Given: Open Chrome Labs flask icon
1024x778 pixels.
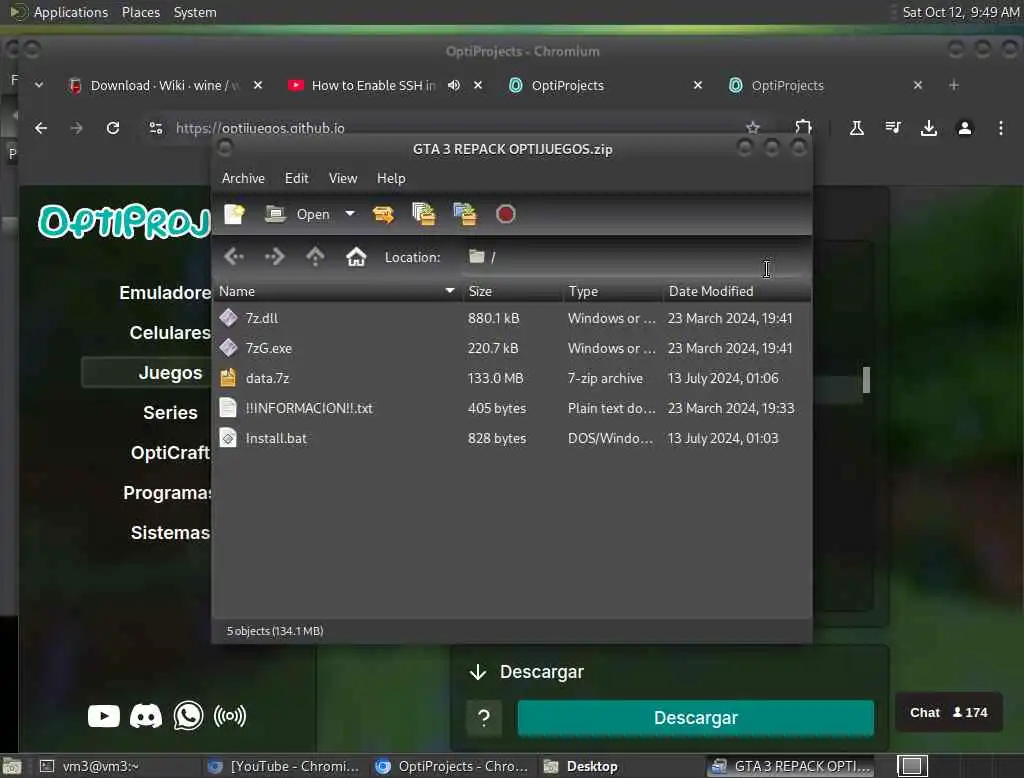Looking at the screenshot, I should point(857,128).
